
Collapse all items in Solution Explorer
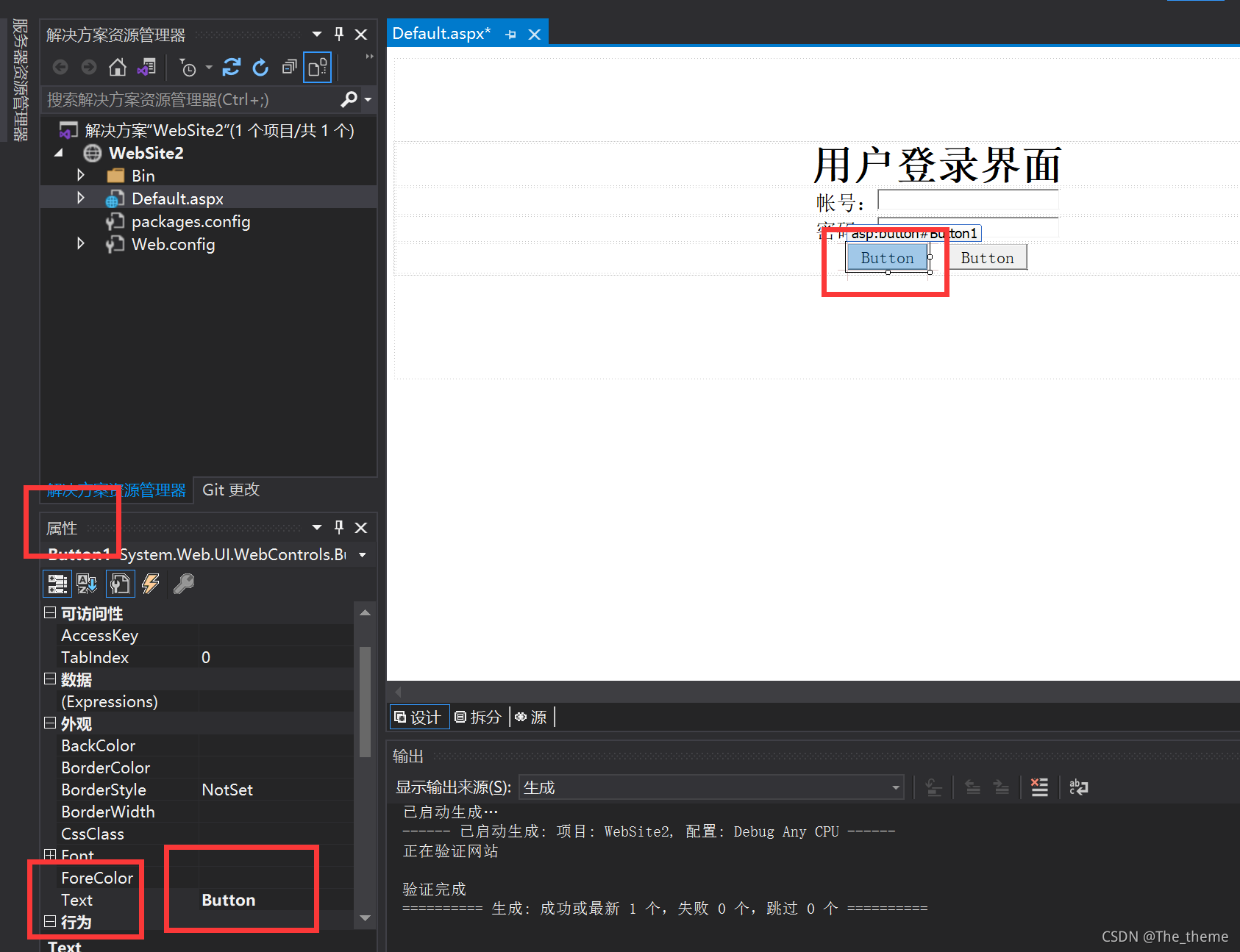(289, 68)
